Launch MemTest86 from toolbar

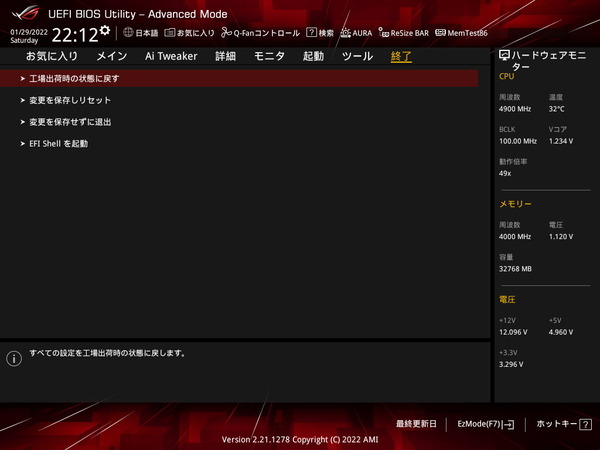click(461, 33)
